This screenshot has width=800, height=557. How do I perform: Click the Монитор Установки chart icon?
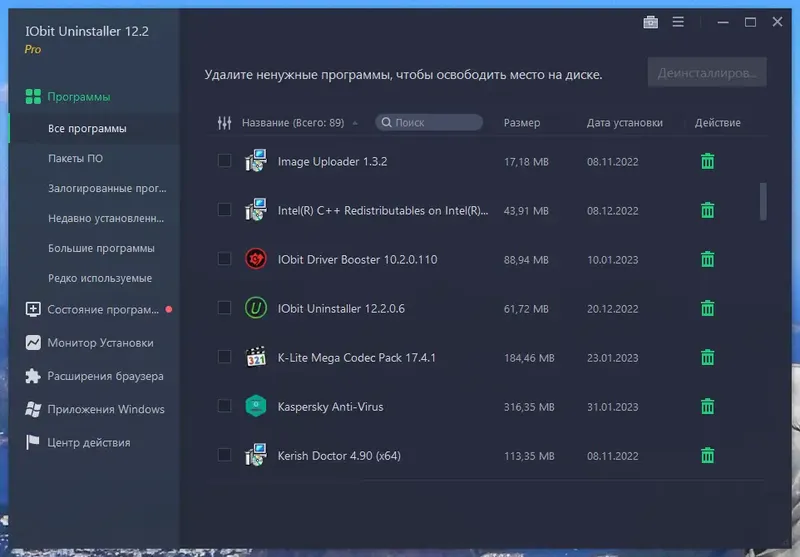pyautogui.click(x=33, y=342)
